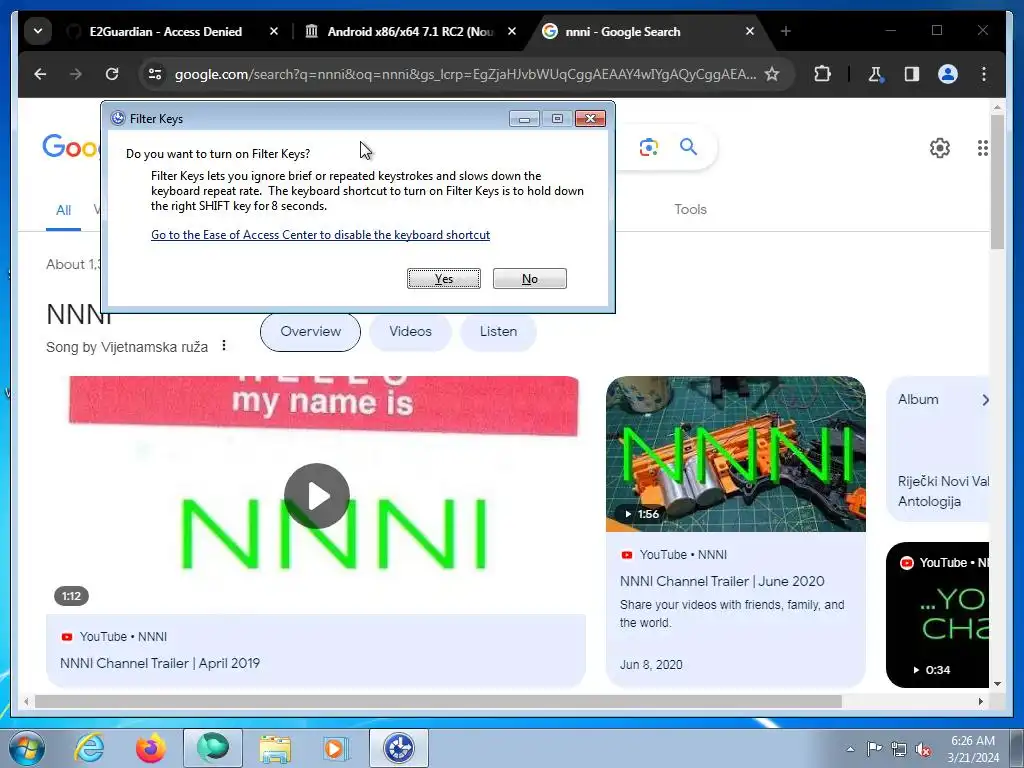This screenshot has width=1024, height=768.
Task: Click the scroll right arrow on horizontal scrollbar
Action: tap(980, 701)
